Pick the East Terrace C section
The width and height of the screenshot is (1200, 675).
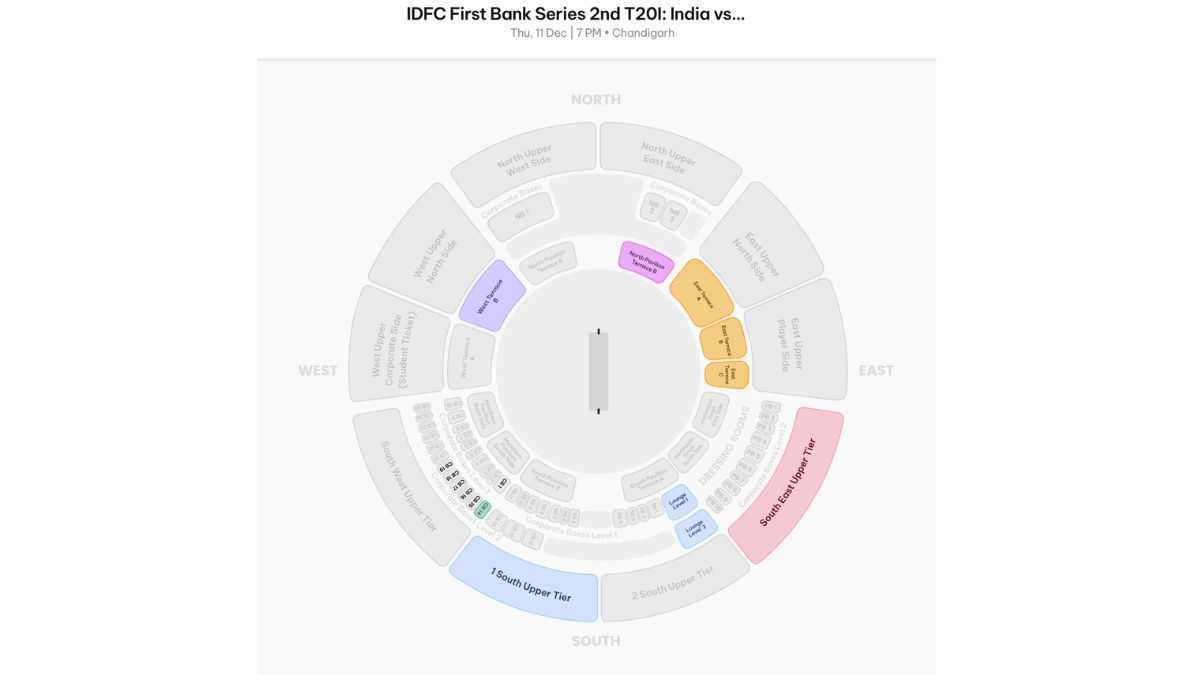pos(728,375)
